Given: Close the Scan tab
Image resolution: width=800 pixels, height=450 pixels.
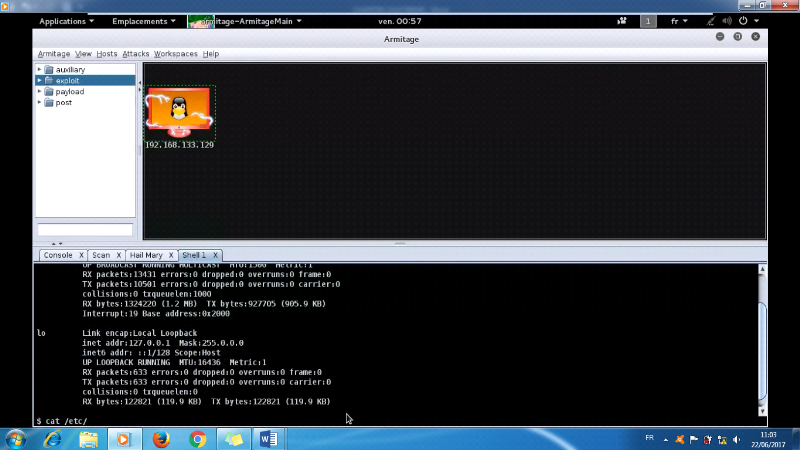Looking at the screenshot, I should click(x=119, y=255).
